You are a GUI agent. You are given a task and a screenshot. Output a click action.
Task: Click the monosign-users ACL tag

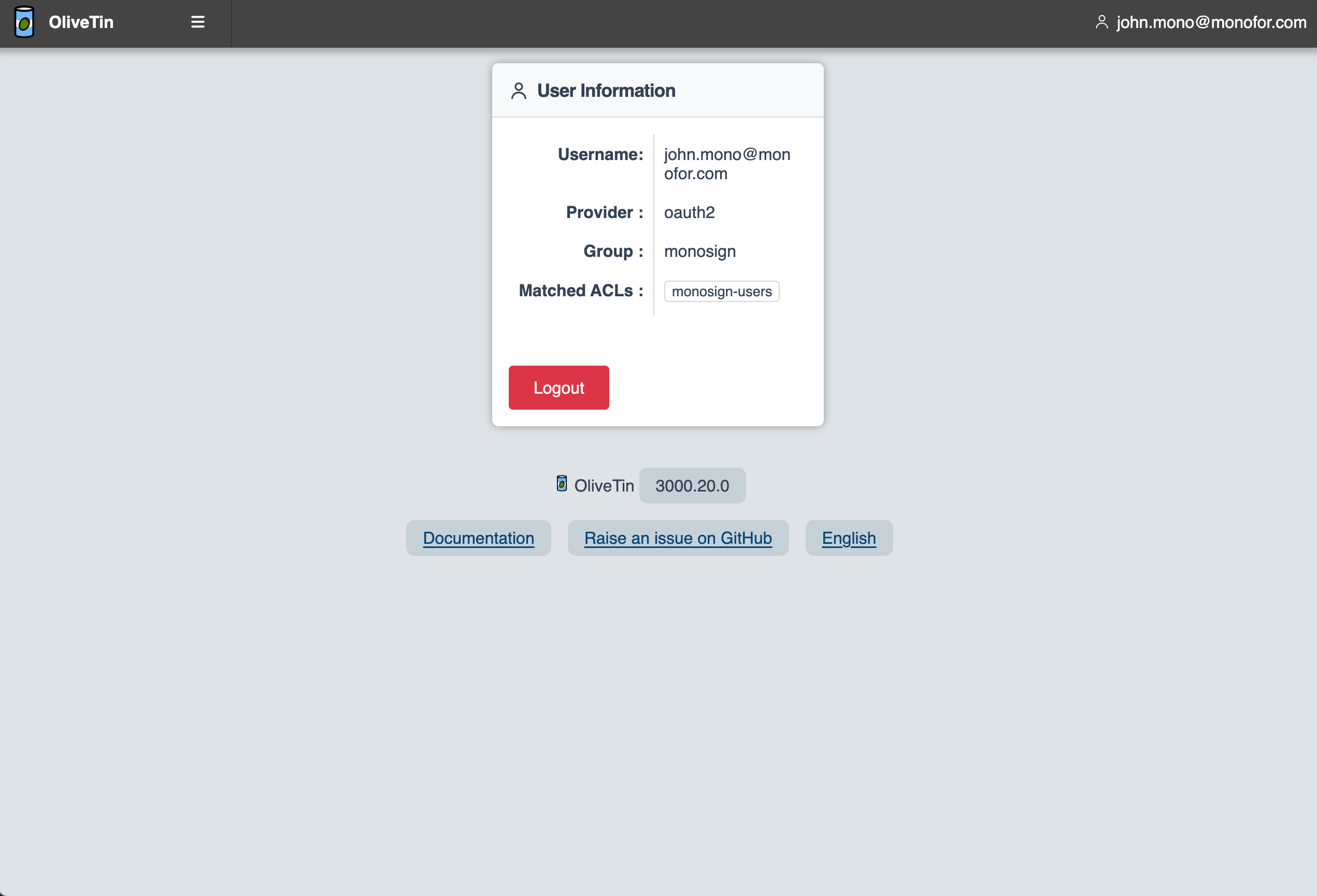point(721,291)
